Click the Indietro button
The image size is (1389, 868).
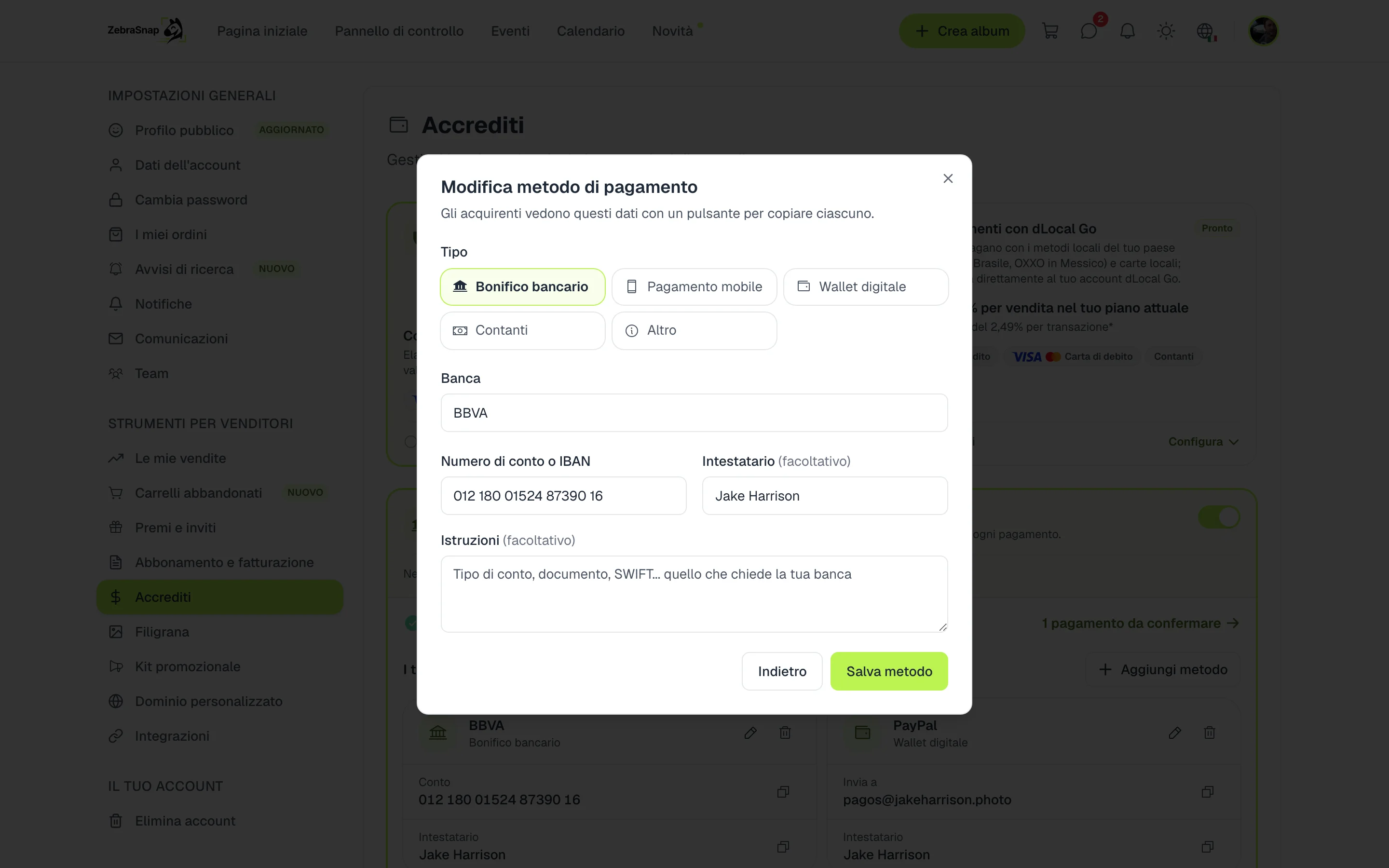[782, 671]
